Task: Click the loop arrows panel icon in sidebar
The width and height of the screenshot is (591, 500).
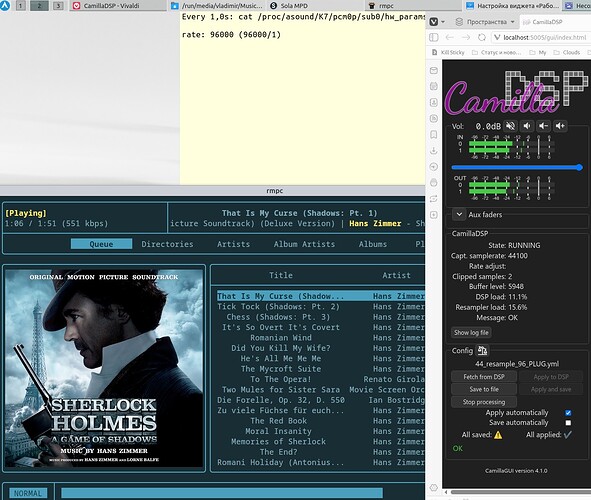Action: (434, 199)
